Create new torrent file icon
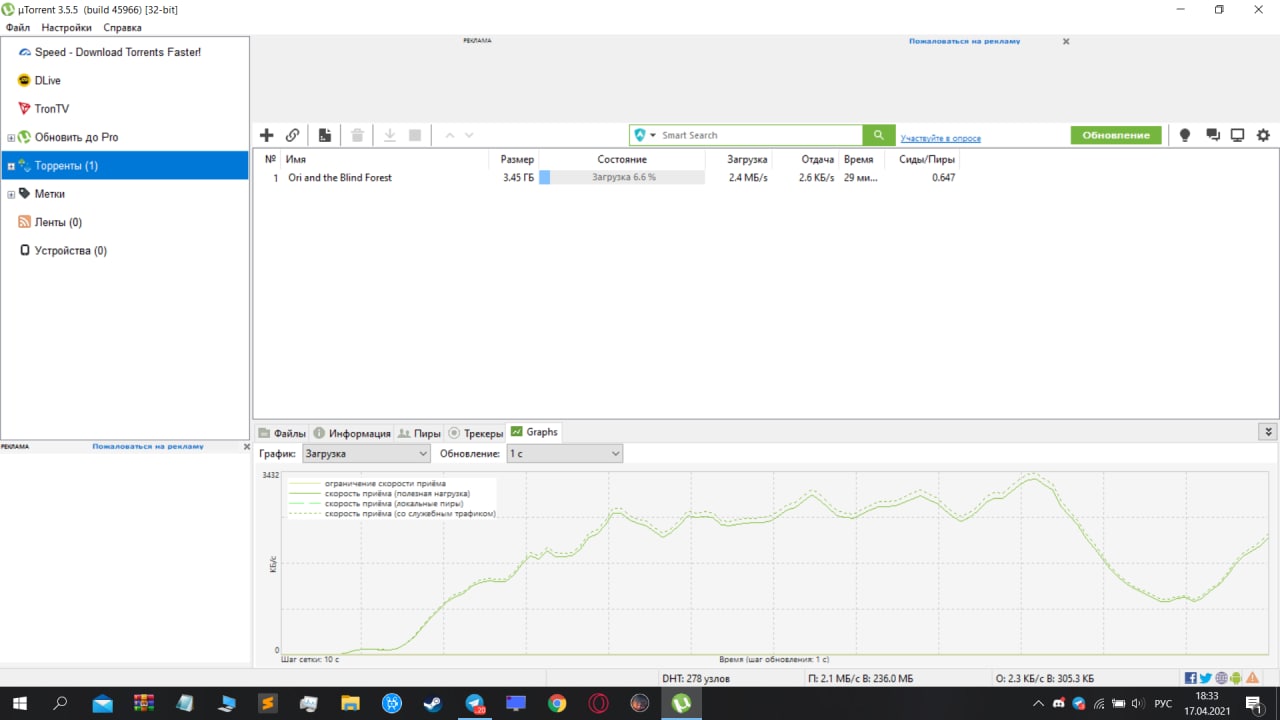Viewport: 1280px width, 720px height. pos(325,135)
